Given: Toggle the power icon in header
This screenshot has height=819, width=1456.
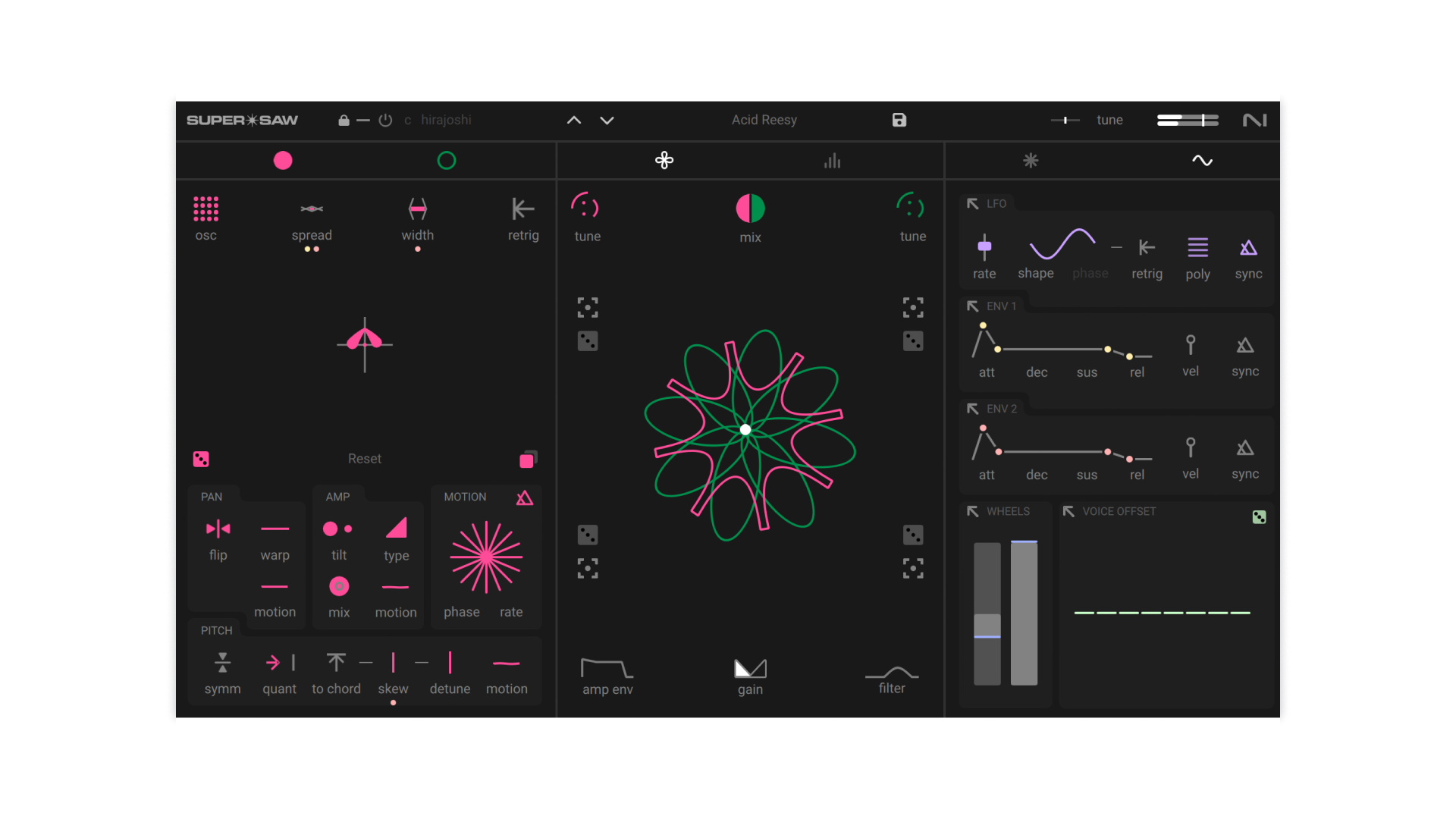Looking at the screenshot, I should (x=385, y=120).
